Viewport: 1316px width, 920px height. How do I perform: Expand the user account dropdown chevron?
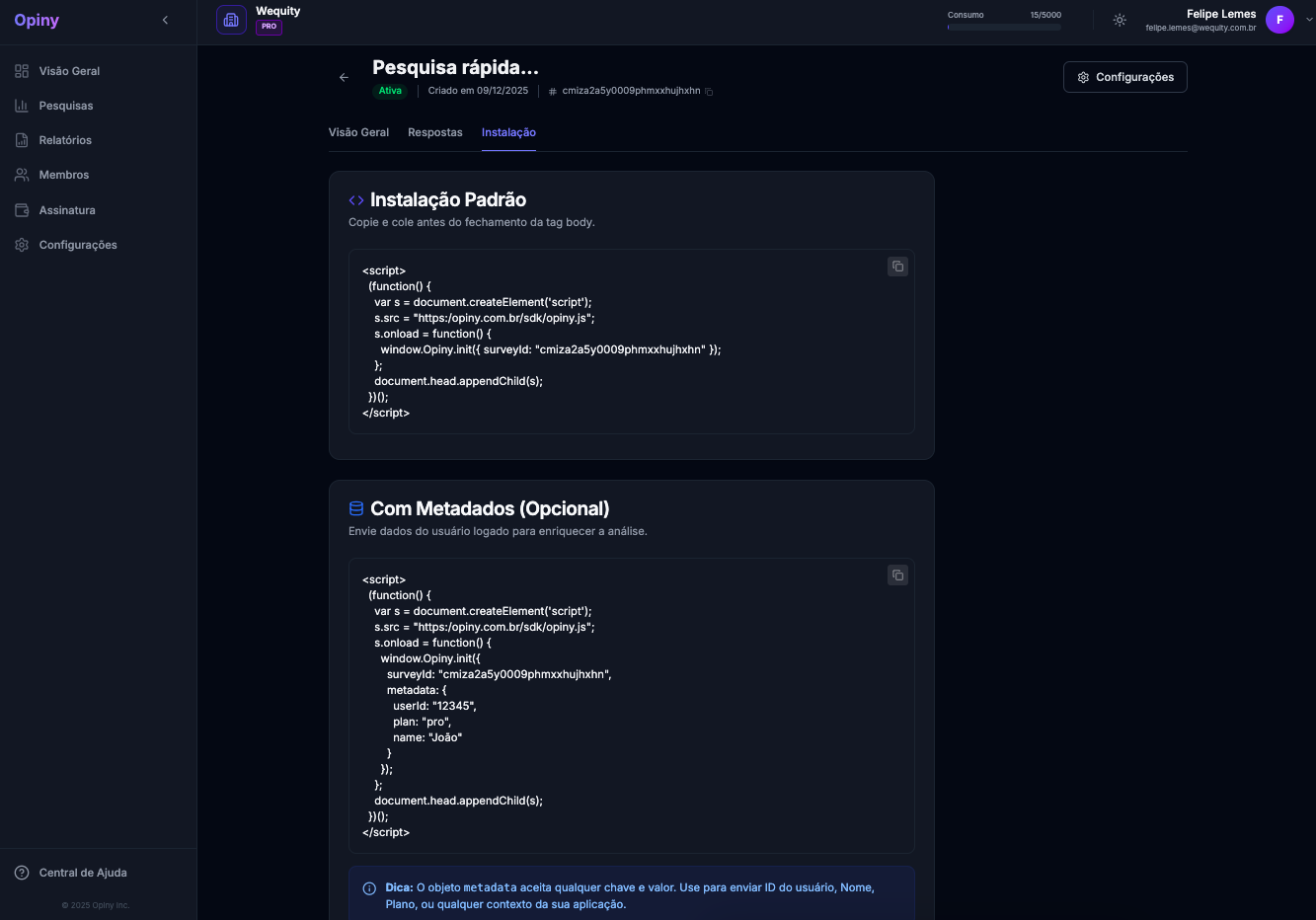[x=1309, y=20]
